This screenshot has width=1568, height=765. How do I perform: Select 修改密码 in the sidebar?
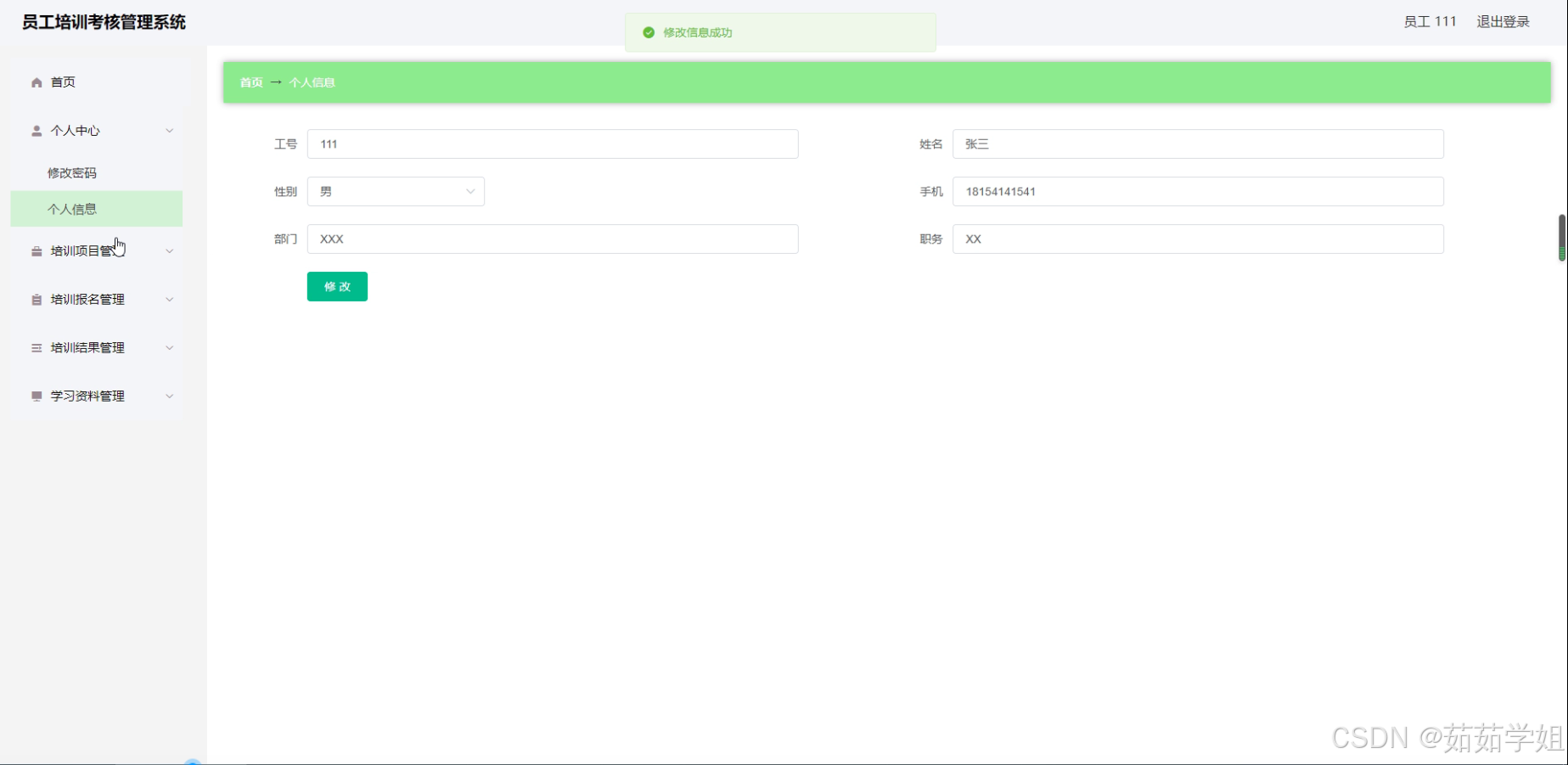pyautogui.click(x=71, y=172)
